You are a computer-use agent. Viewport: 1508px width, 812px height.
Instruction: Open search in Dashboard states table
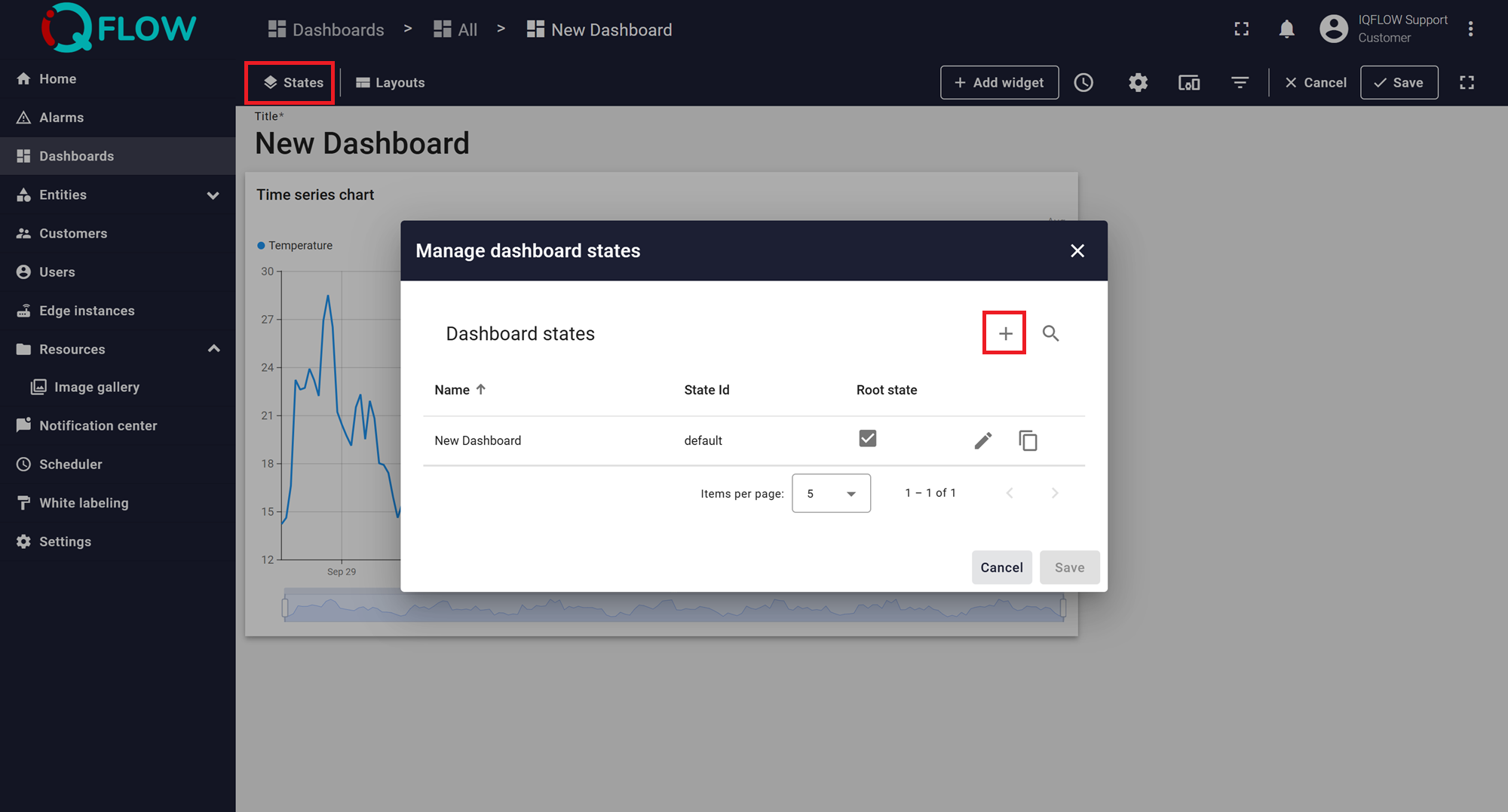[x=1050, y=333]
